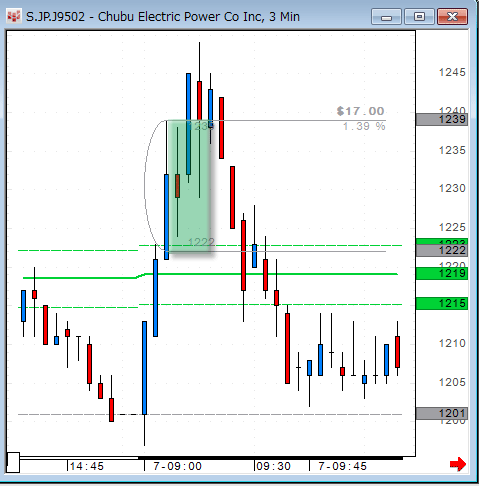Click the 1235 price axis label
The width and height of the screenshot is (479, 486).
tap(452, 150)
